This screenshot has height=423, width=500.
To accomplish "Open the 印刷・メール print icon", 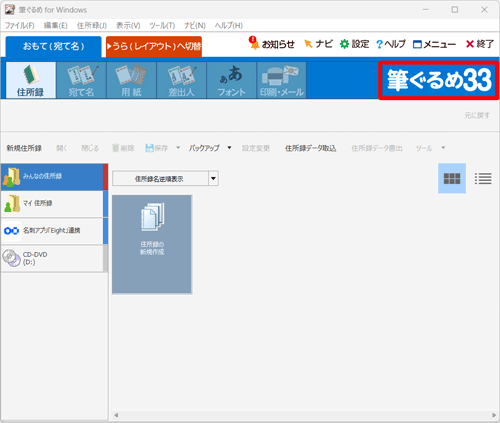I will tap(282, 80).
